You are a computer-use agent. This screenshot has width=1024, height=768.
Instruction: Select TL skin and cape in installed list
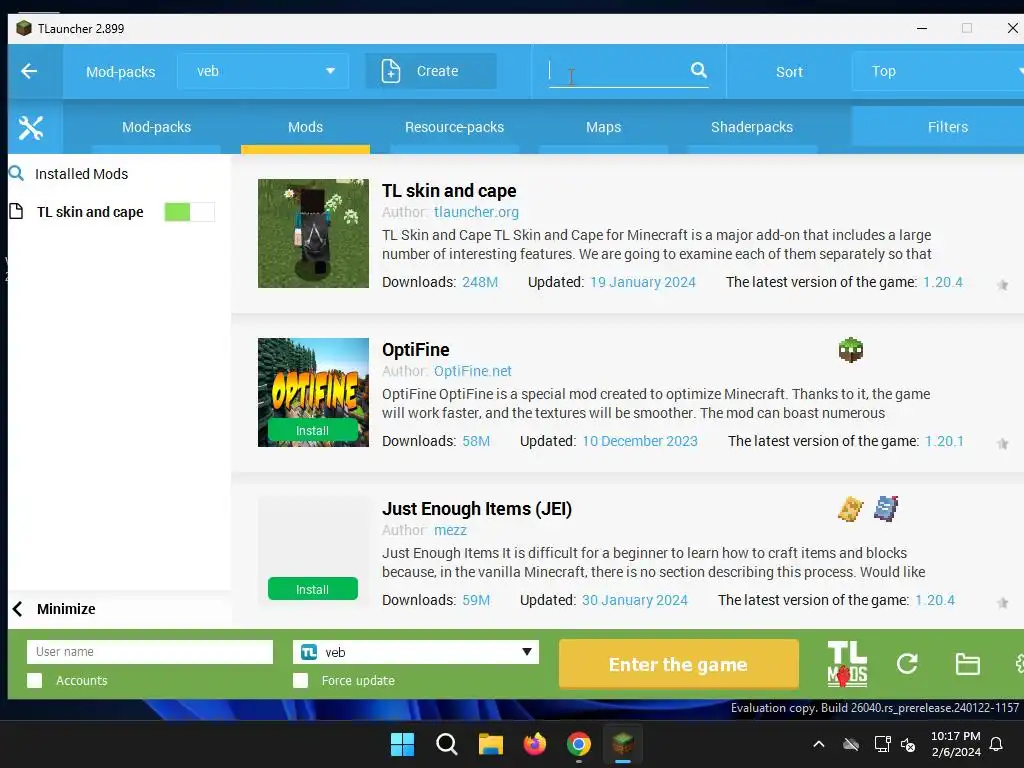coord(90,212)
